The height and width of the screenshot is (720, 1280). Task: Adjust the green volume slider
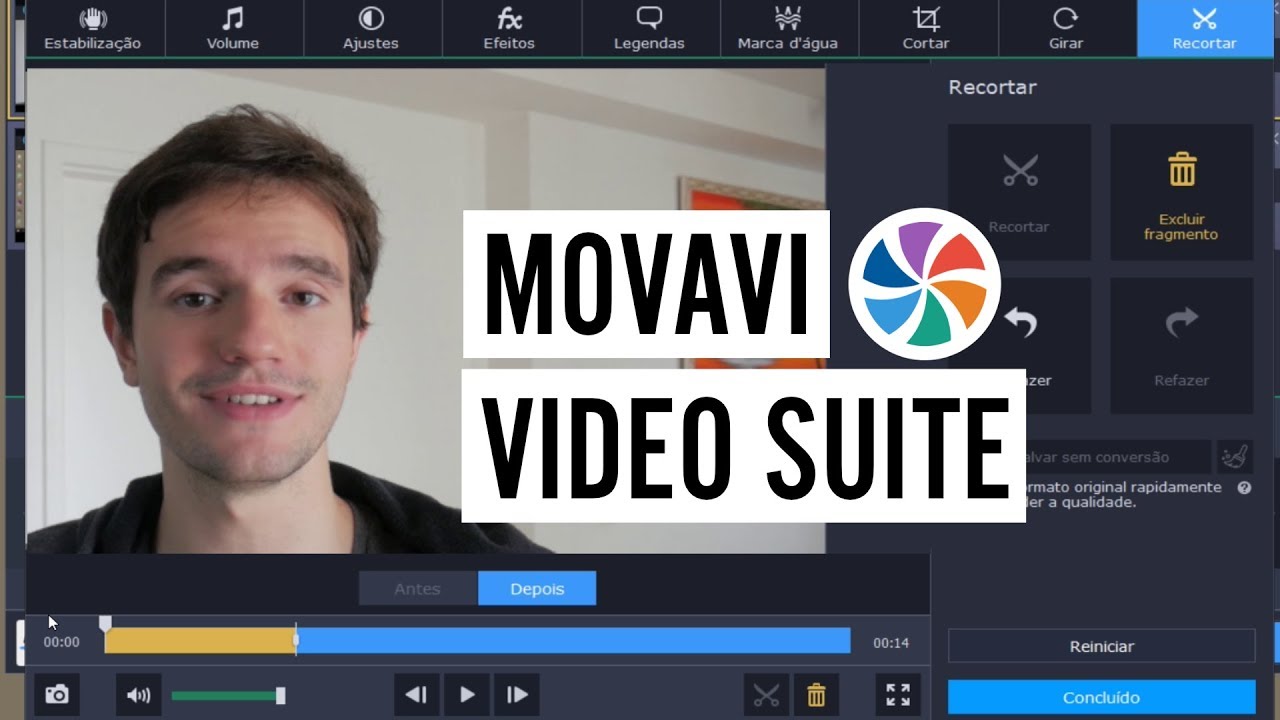[x=228, y=695]
